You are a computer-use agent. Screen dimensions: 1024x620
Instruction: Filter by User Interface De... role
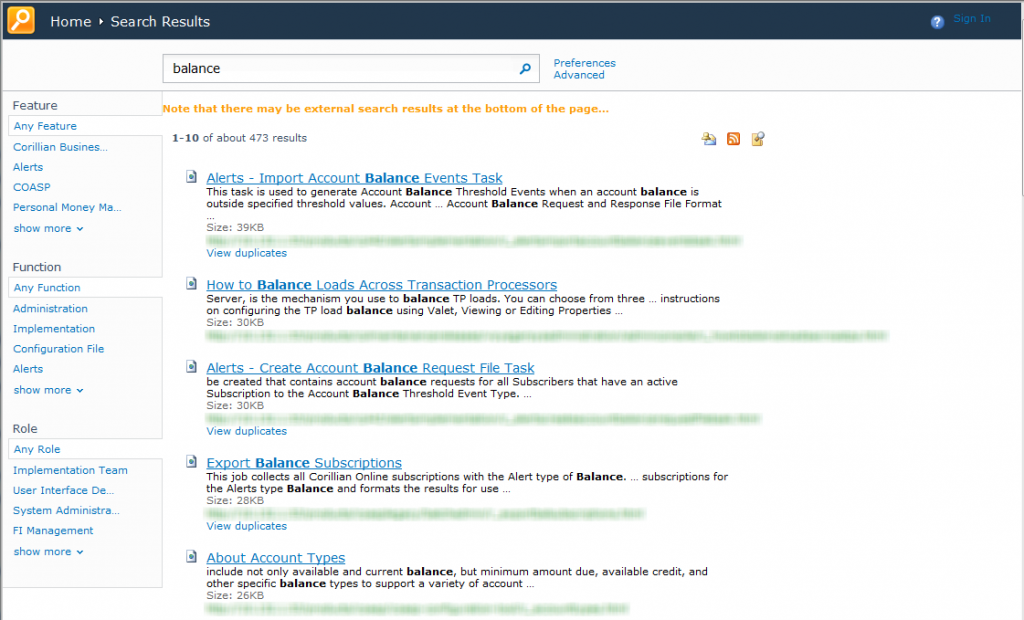(63, 491)
